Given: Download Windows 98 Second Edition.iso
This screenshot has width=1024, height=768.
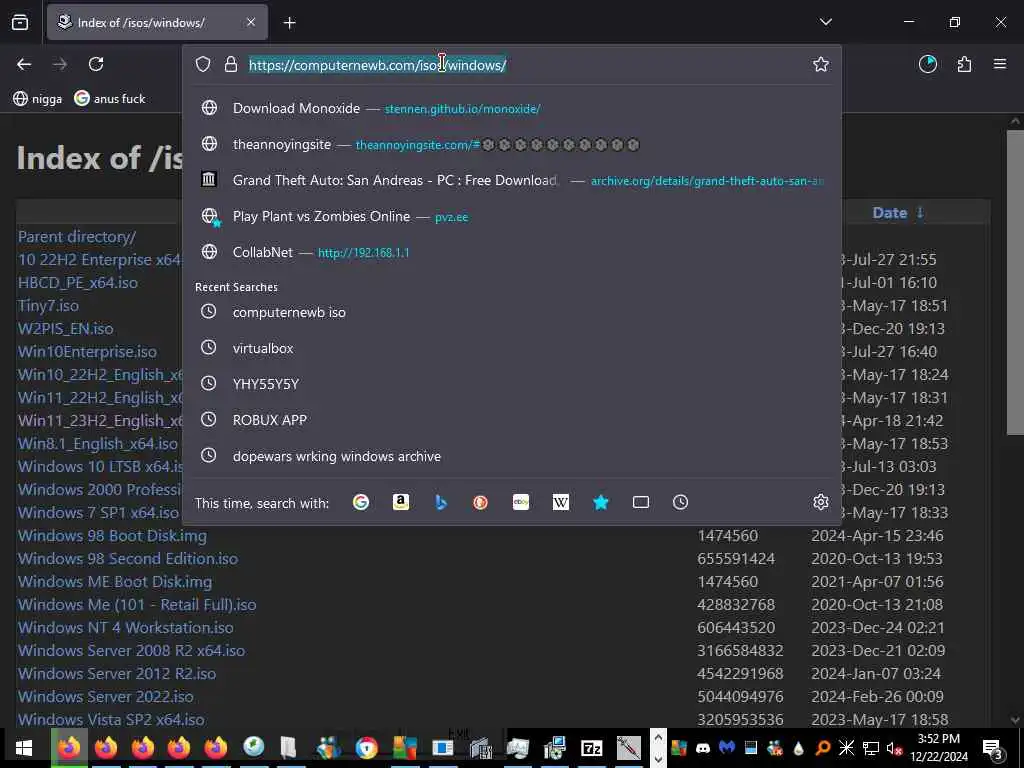Looking at the screenshot, I should coord(128,558).
